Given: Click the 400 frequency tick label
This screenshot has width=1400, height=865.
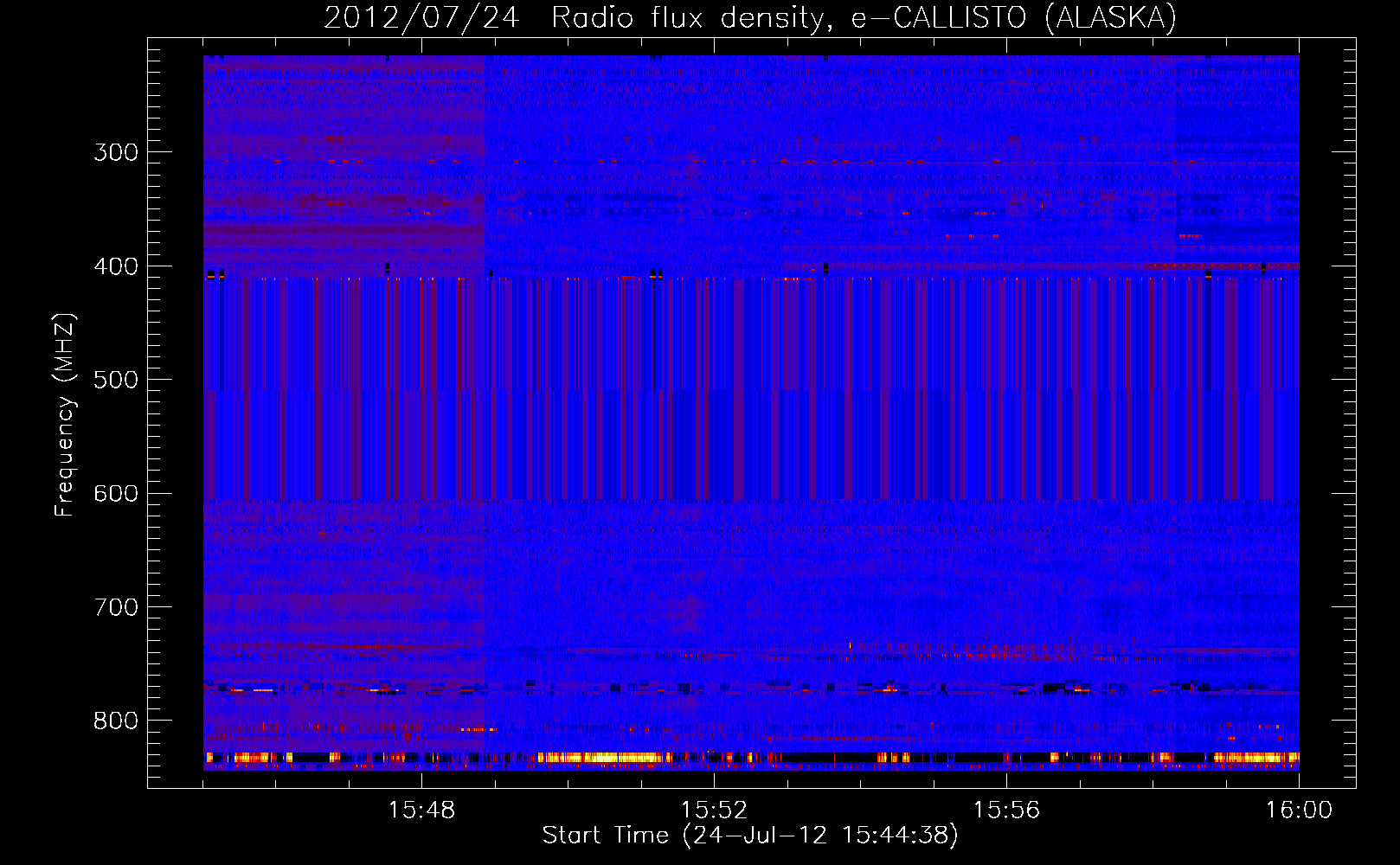Looking at the screenshot, I should point(116,266).
